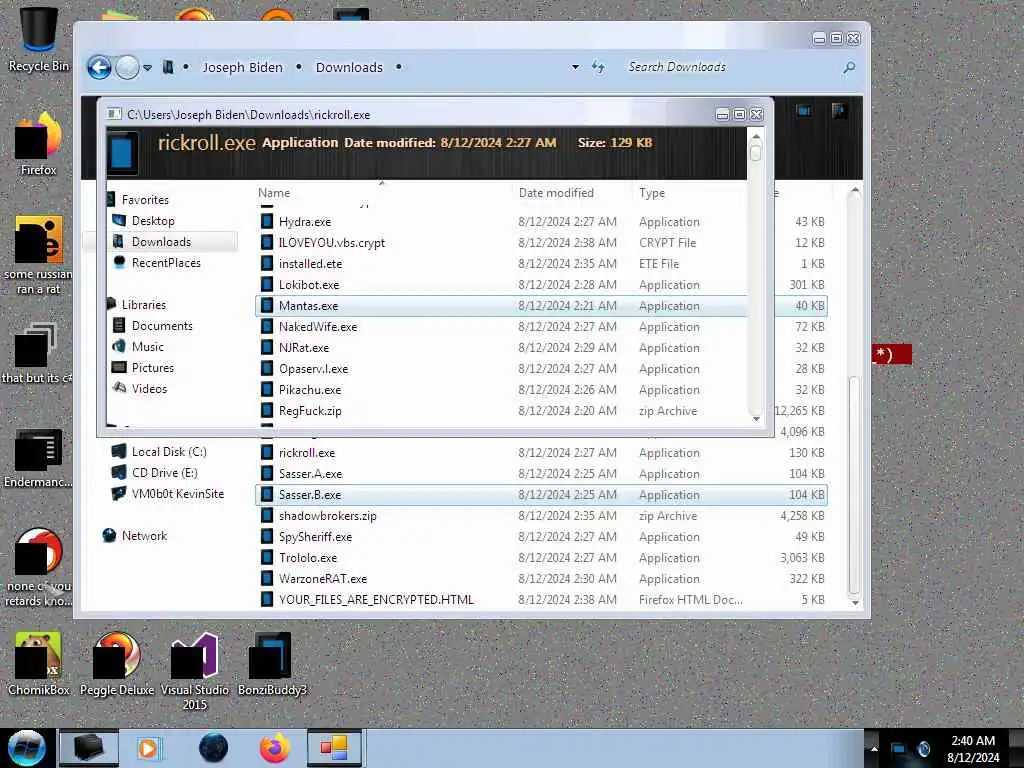The width and height of the screenshot is (1024, 768).
Task: Select NakedWife.exe in the file list
Action: (x=318, y=327)
